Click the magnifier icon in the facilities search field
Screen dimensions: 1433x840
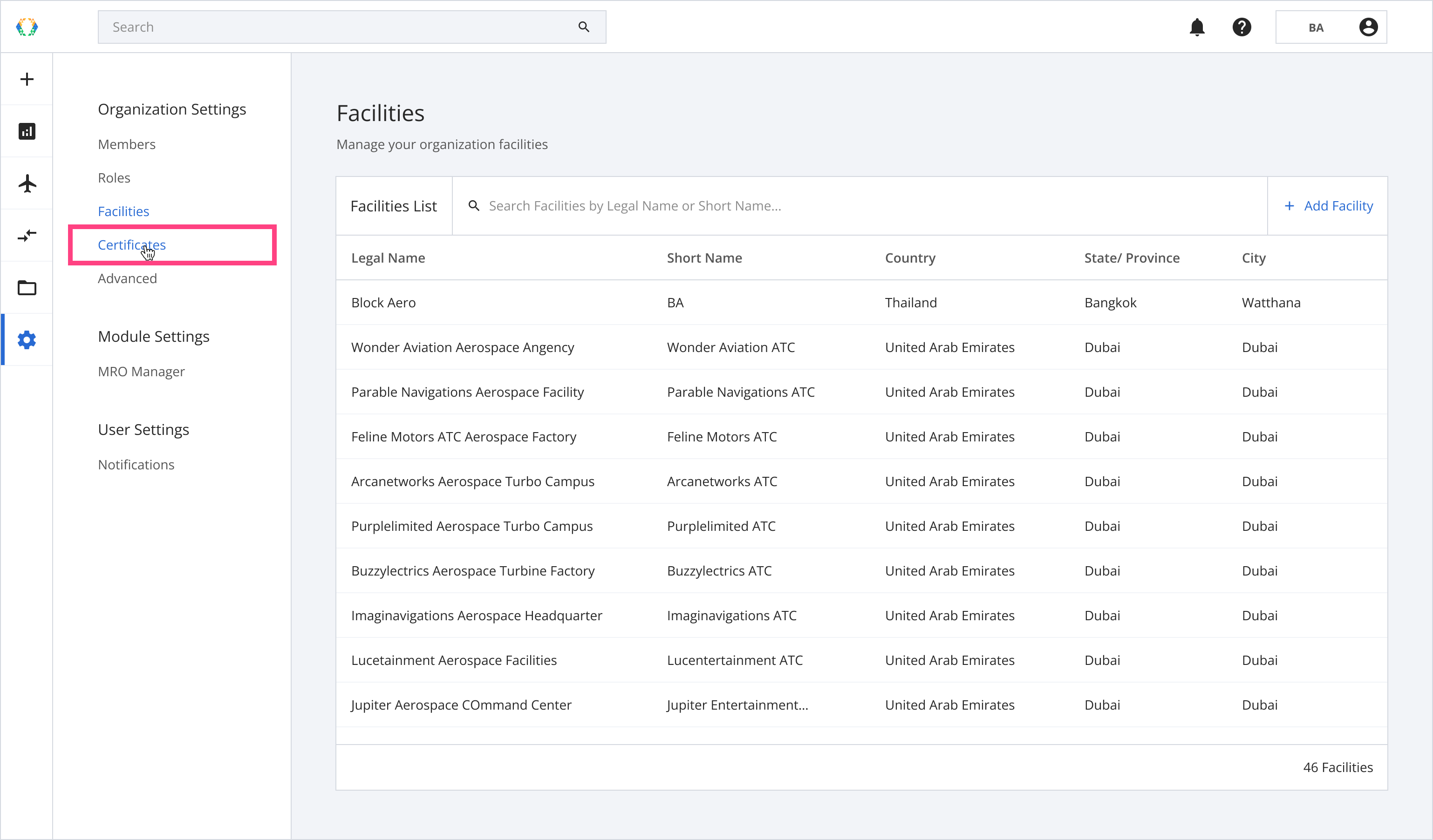tap(474, 206)
